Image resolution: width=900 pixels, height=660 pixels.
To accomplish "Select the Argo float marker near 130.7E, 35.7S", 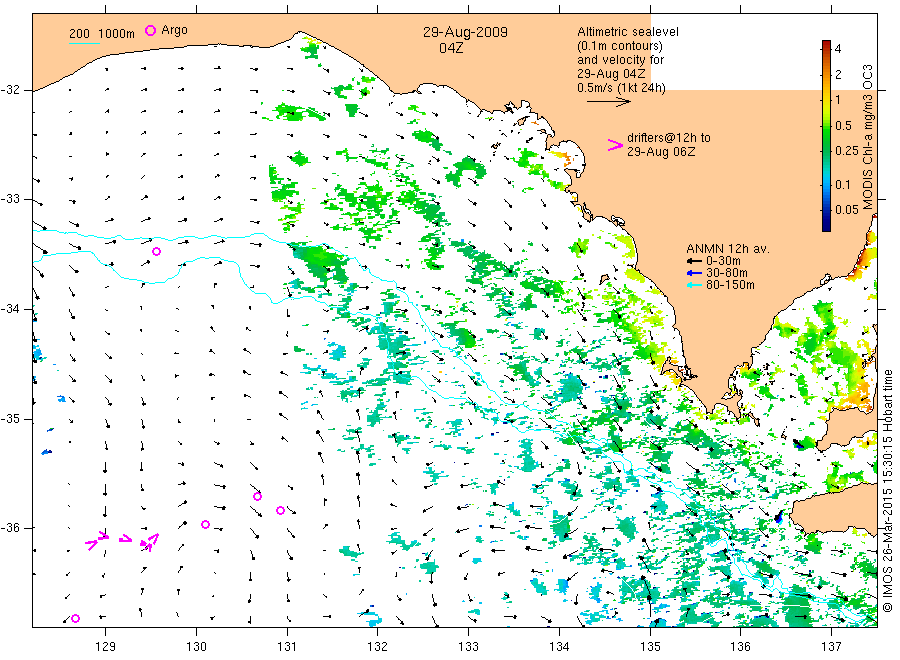I will click(x=257, y=496).
